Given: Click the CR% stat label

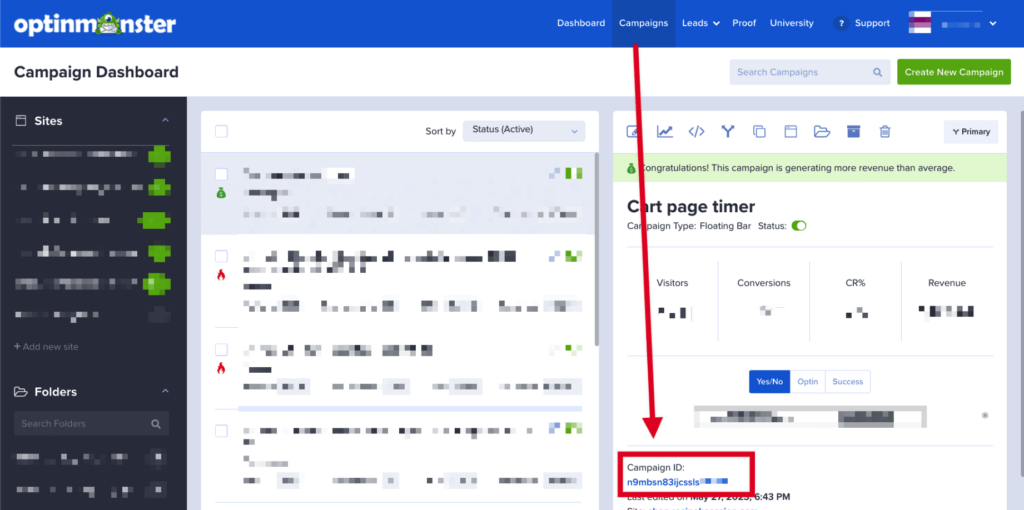Looking at the screenshot, I should tap(855, 283).
